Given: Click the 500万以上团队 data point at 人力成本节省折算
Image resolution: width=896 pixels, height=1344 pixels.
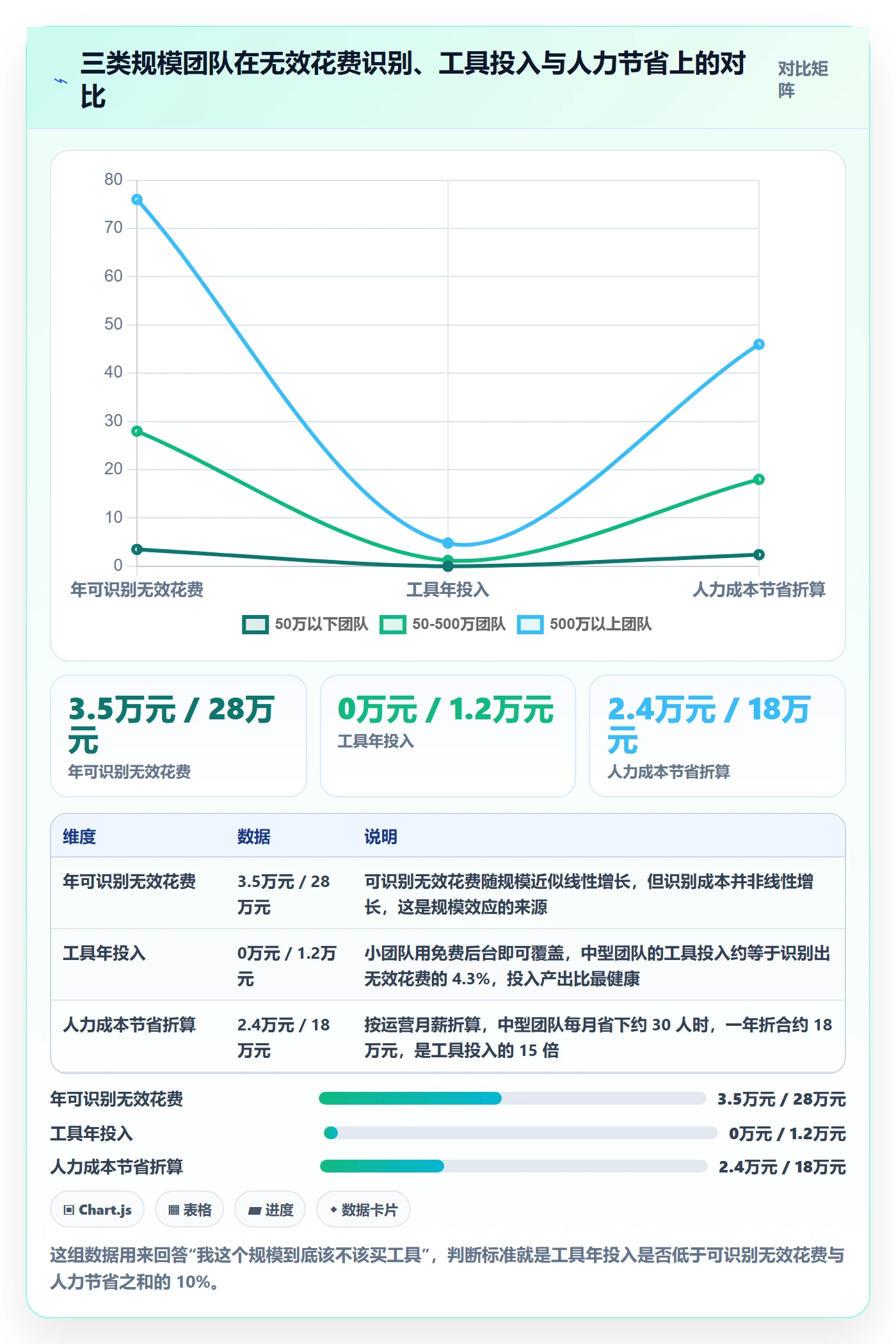Looking at the screenshot, I should (x=759, y=344).
